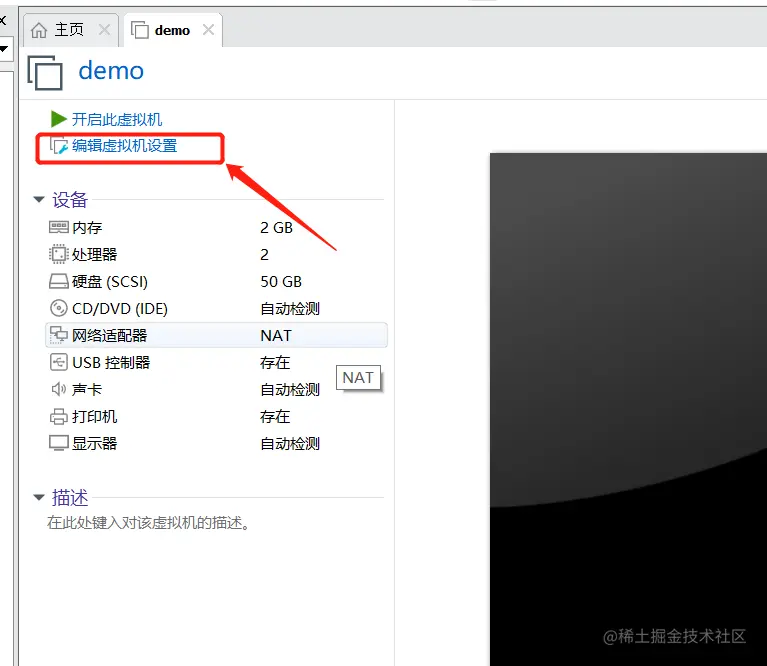Click the 设备 section heading
Viewport: 767px width, 666px height.
[x=70, y=200]
